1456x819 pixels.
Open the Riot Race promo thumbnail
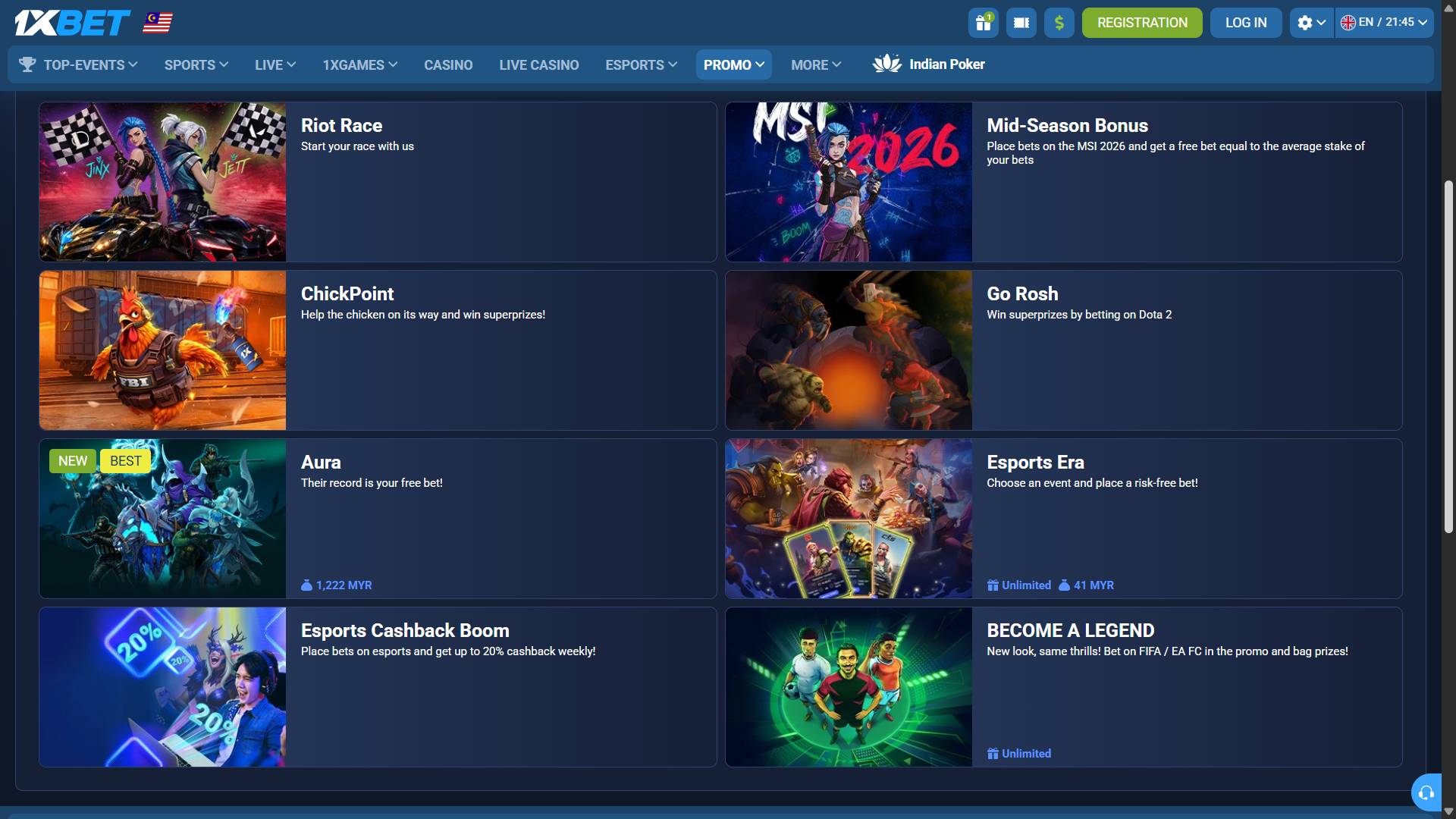[162, 182]
